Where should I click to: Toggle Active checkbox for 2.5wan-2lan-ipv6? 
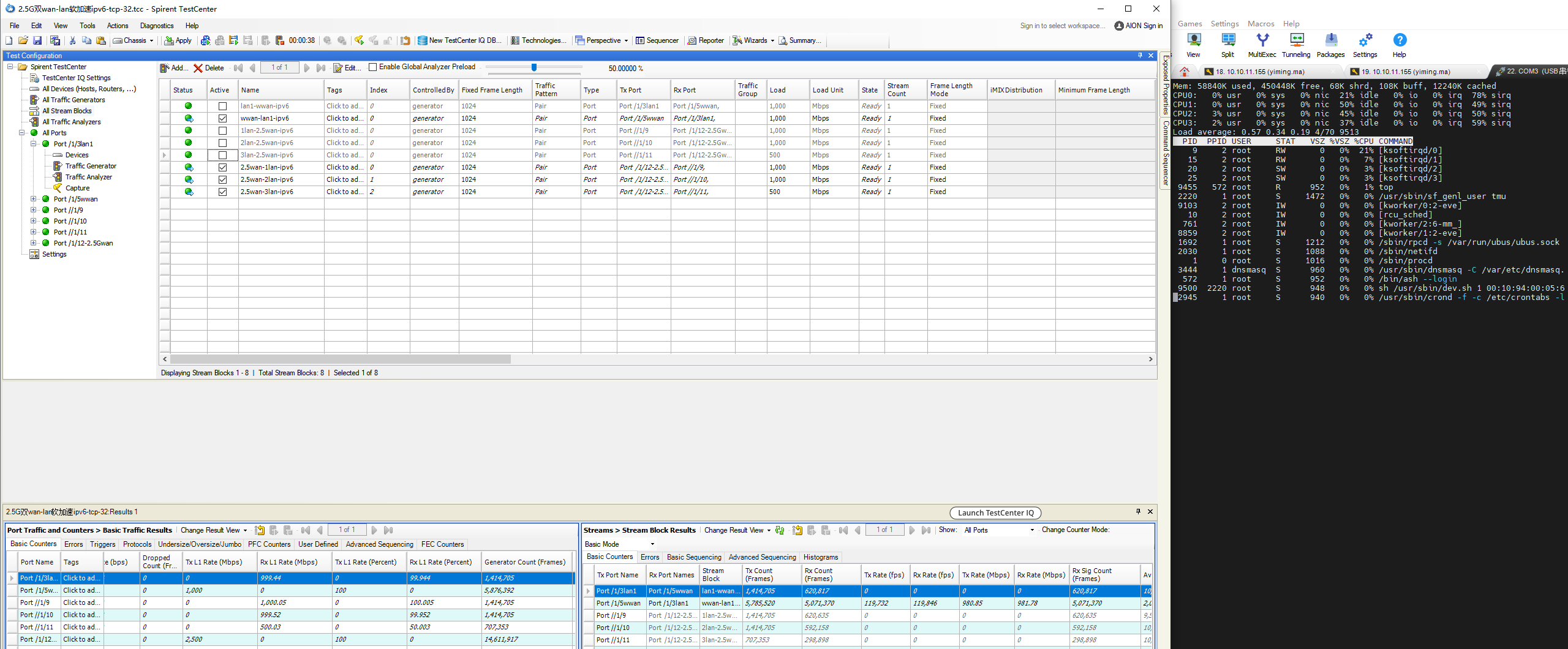pos(222,179)
